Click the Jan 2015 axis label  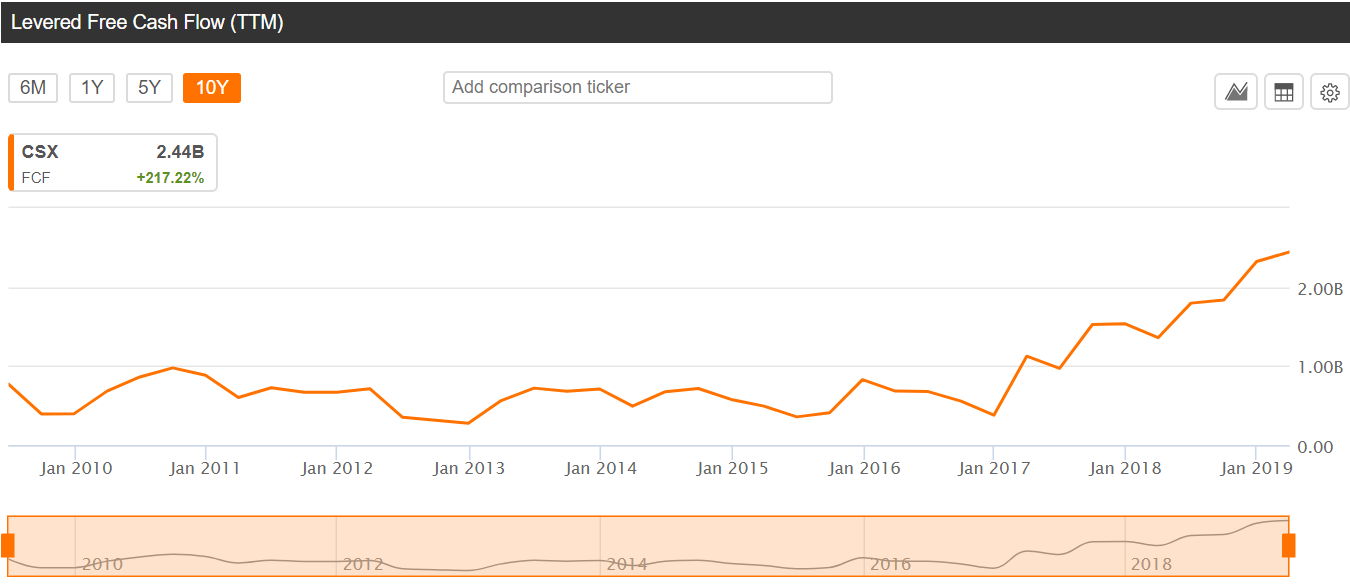click(x=733, y=468)
